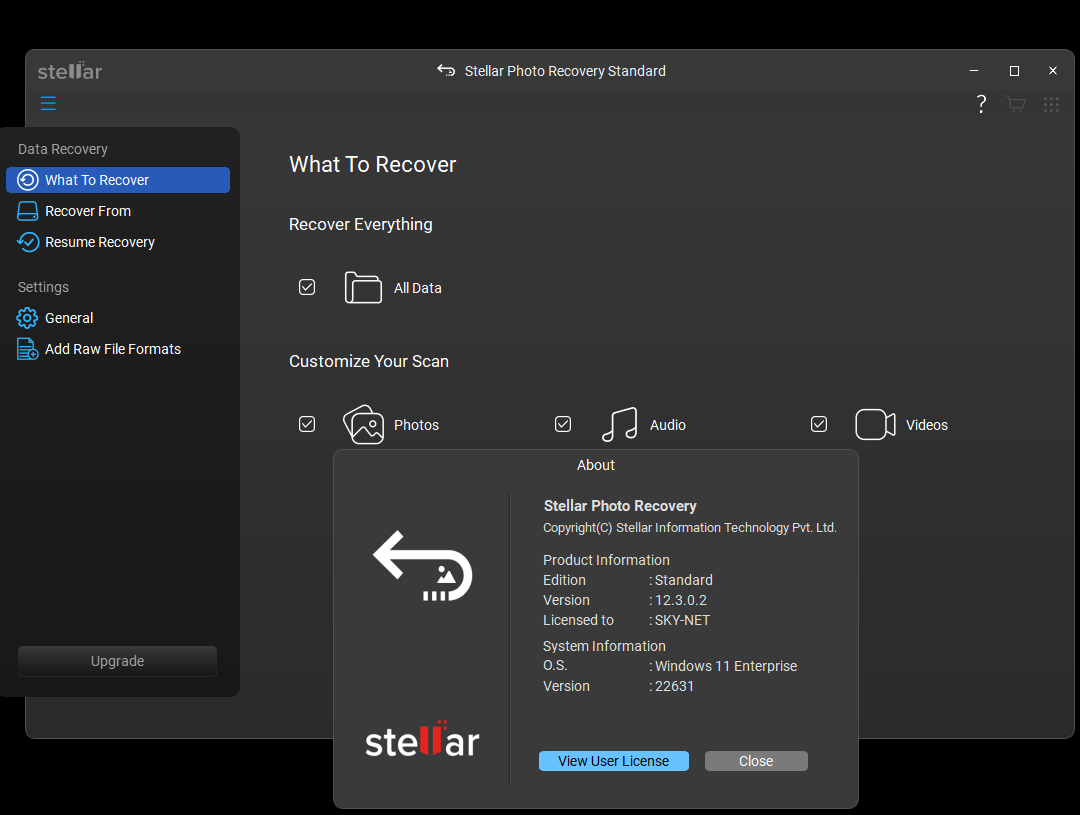Uncheck the Photos checkbox
This screenshot has width=1080, height=815.
pos(307,424)
